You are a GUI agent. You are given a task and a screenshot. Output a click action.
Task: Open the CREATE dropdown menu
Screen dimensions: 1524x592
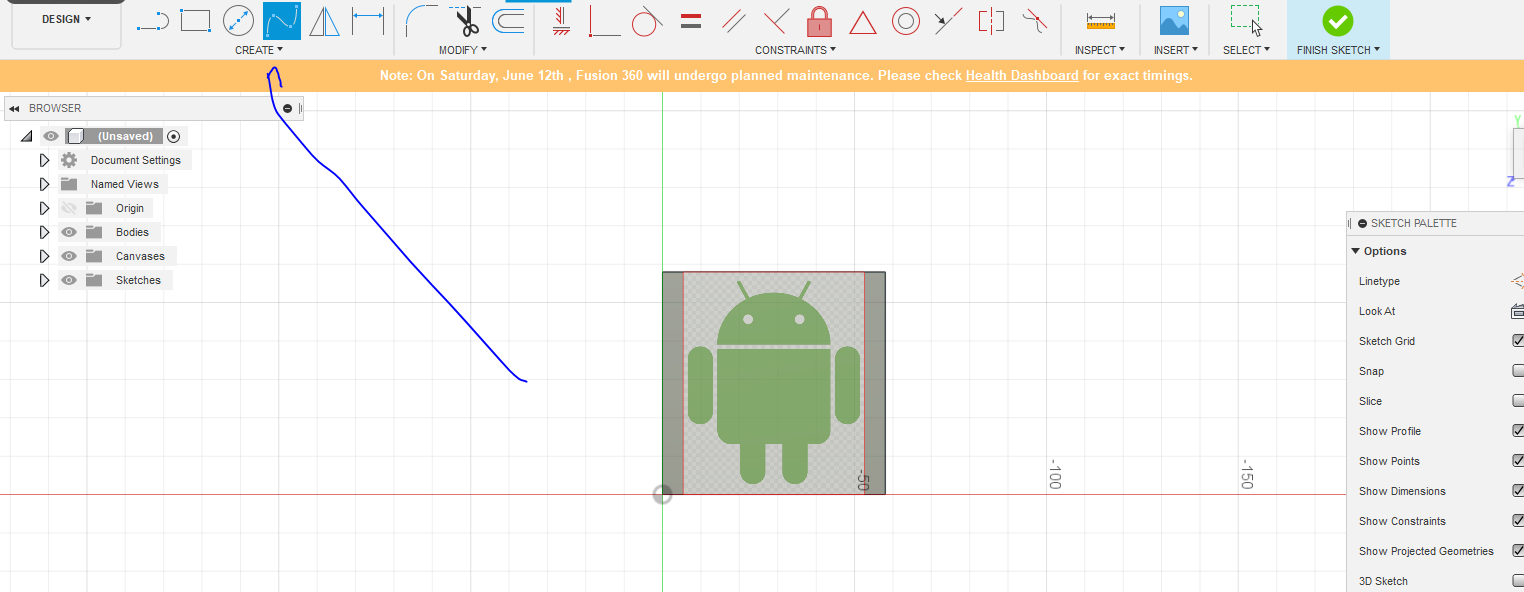point(259,50)
